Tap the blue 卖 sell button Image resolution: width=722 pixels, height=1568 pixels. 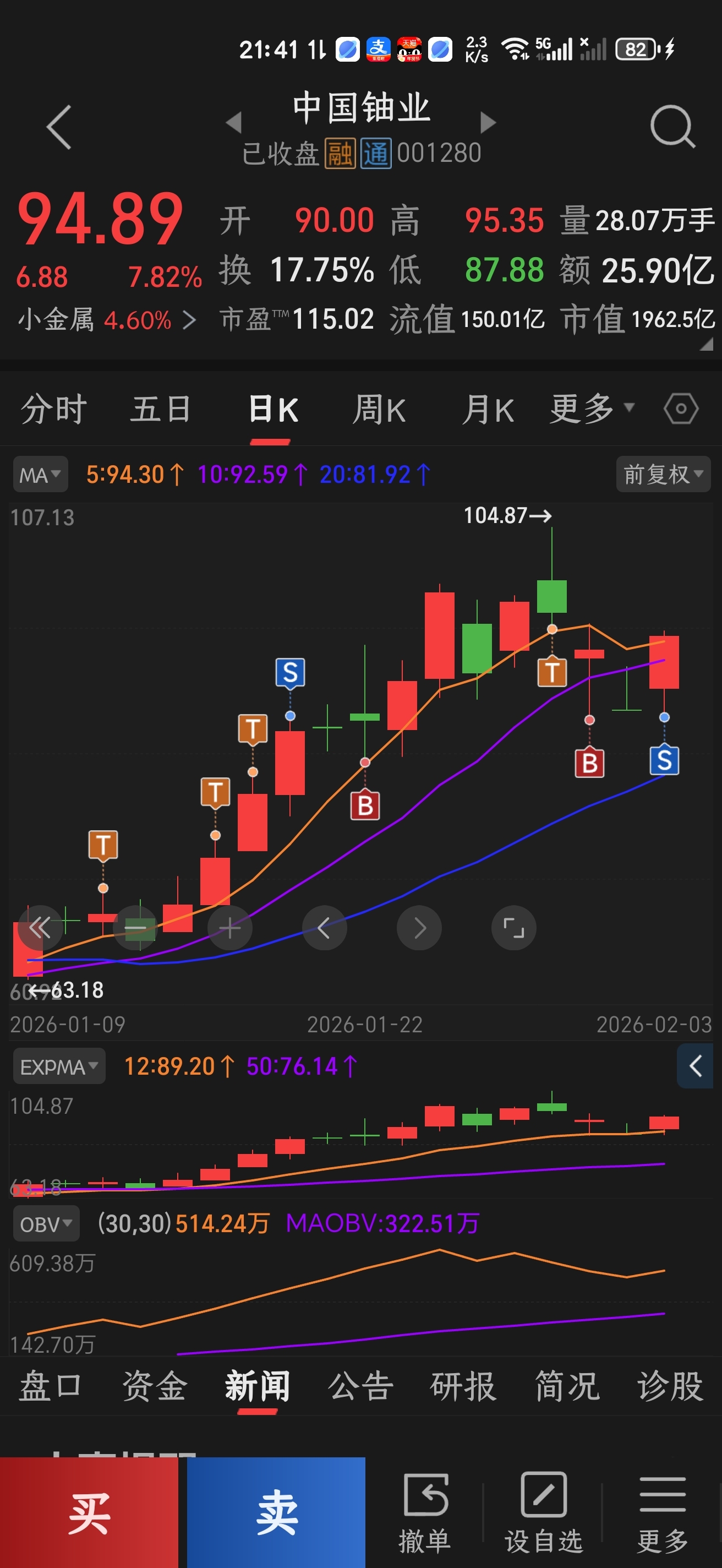click(x=276, y=1512)
